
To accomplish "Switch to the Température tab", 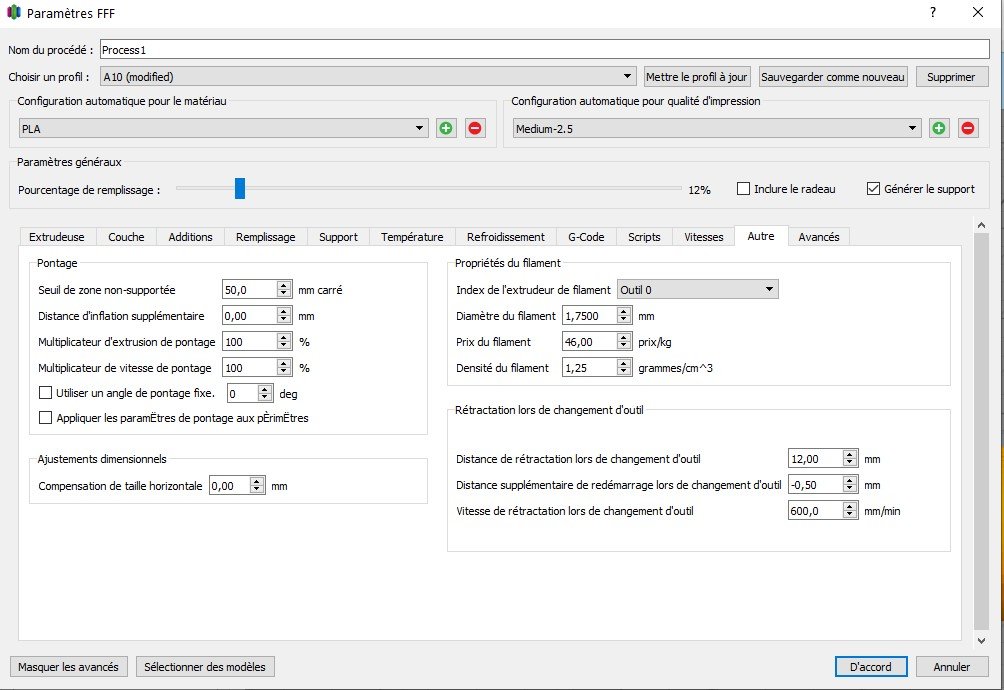I will coord(412,237).
